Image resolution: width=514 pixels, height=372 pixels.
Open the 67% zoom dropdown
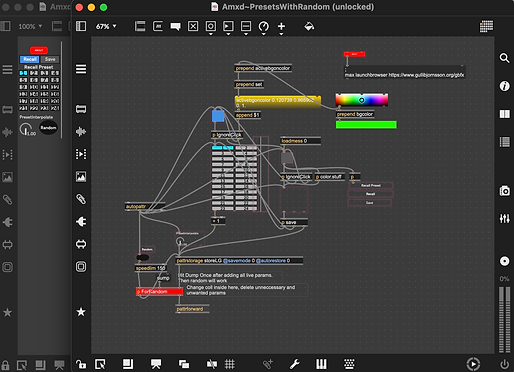point(106,26)
